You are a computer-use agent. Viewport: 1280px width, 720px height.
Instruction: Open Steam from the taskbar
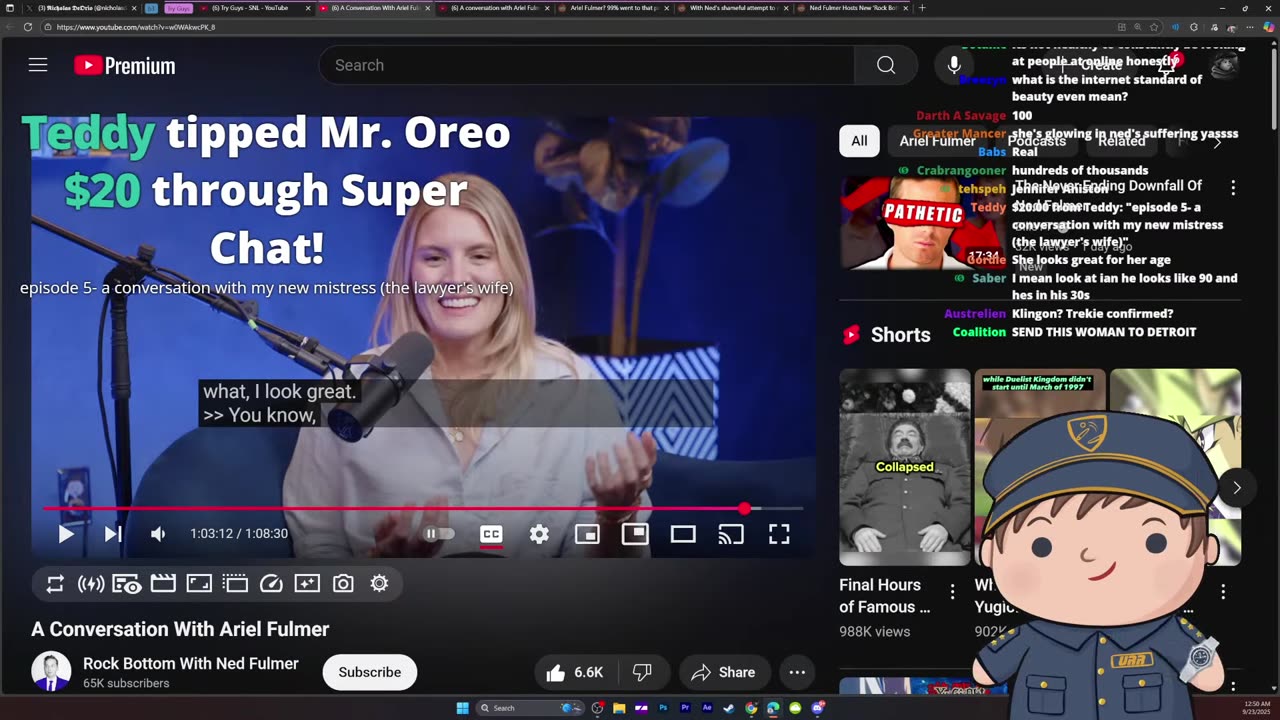coord(729,708)
